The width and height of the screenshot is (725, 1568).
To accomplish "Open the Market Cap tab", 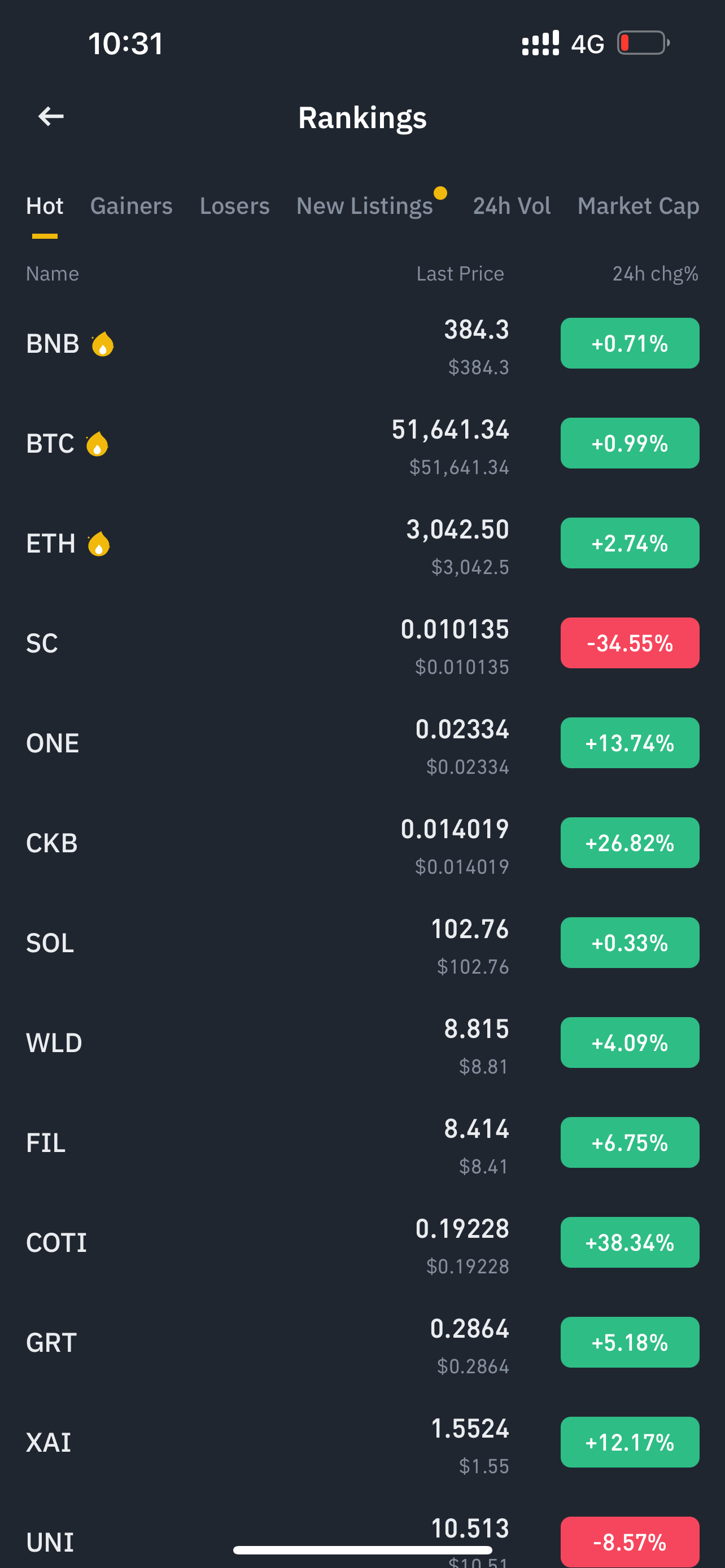I will pos(638,206).
